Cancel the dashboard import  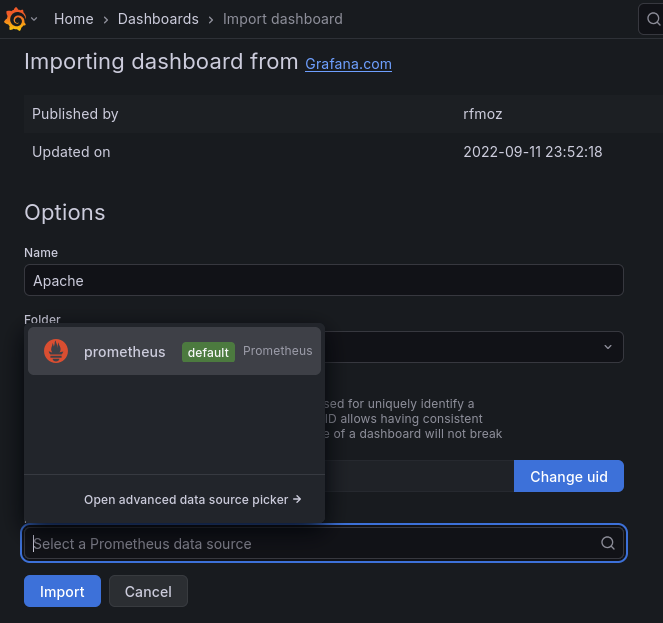[148, 591]
